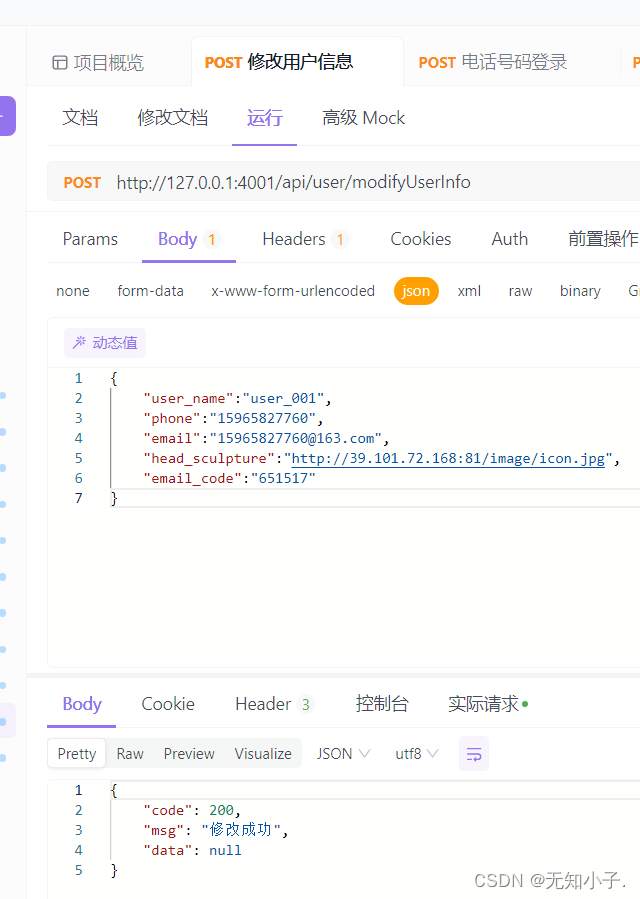Open the response Header tab
This screenshot has height=899, width=640.
pos(275,703)
